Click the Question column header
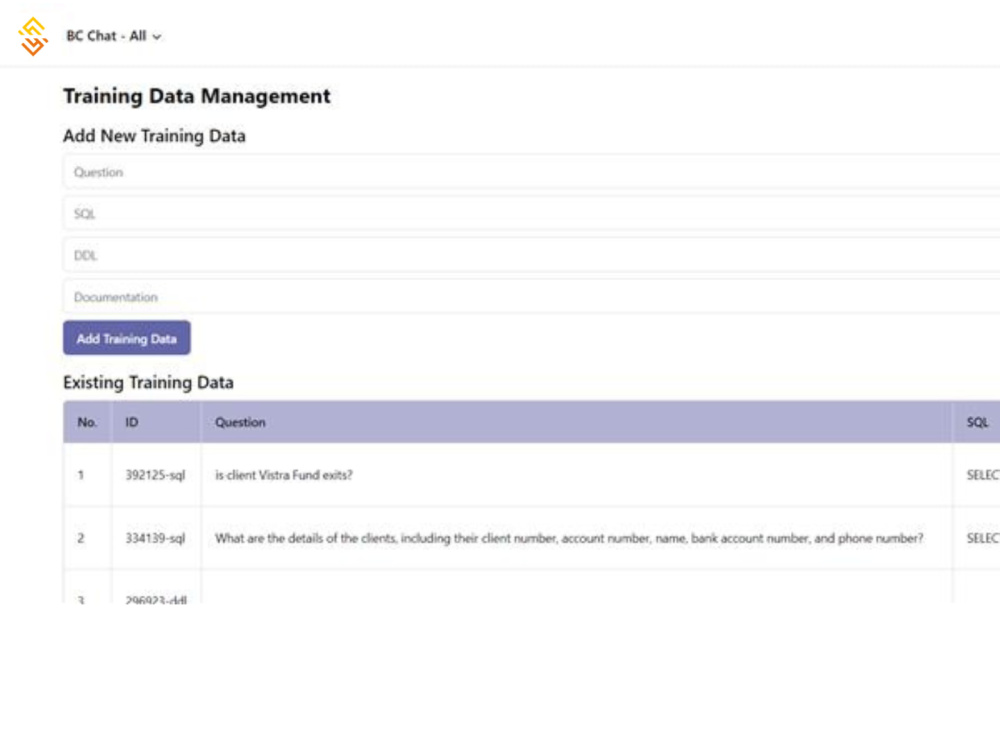1000x750 pixels. tap(577, 422)
